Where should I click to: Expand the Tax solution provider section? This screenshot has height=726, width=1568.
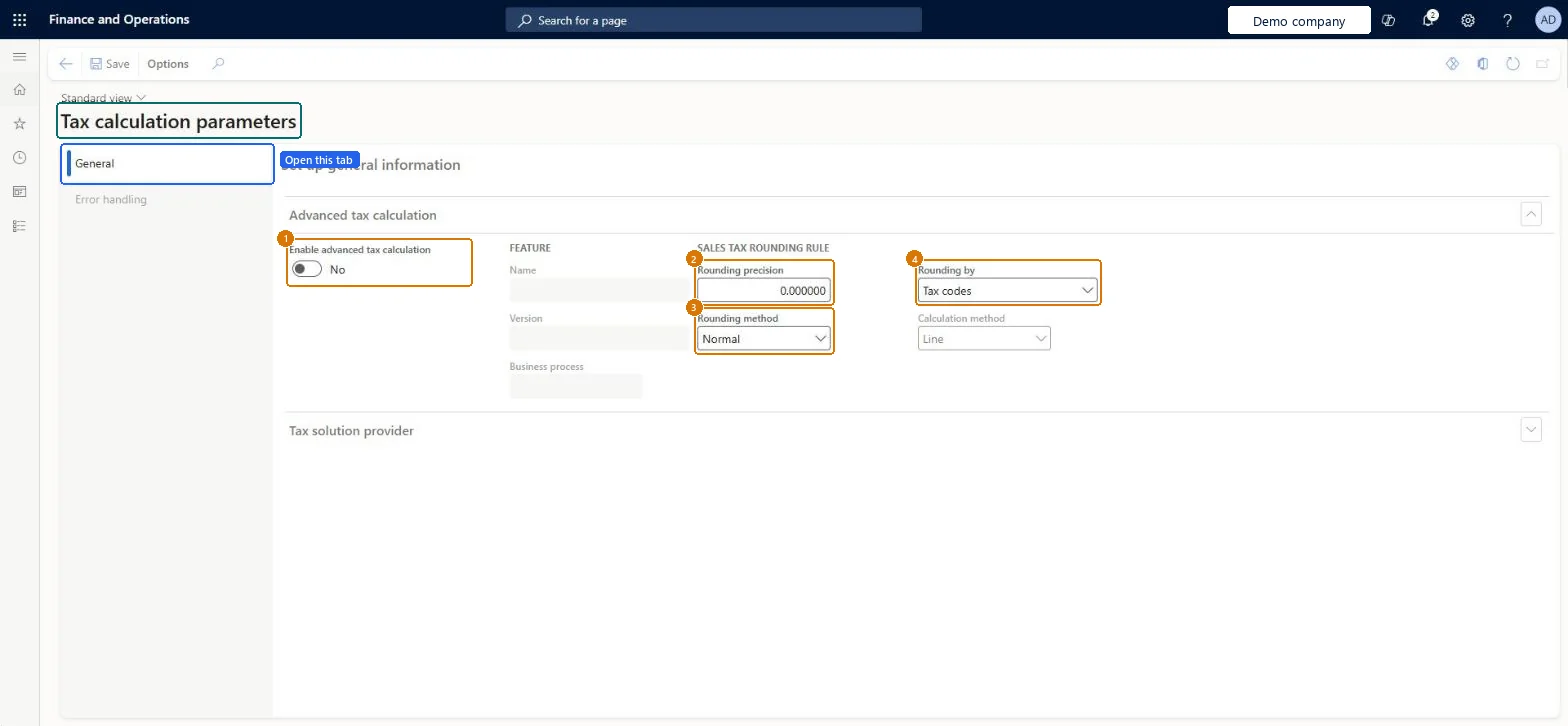click(x=1531, y=430)
